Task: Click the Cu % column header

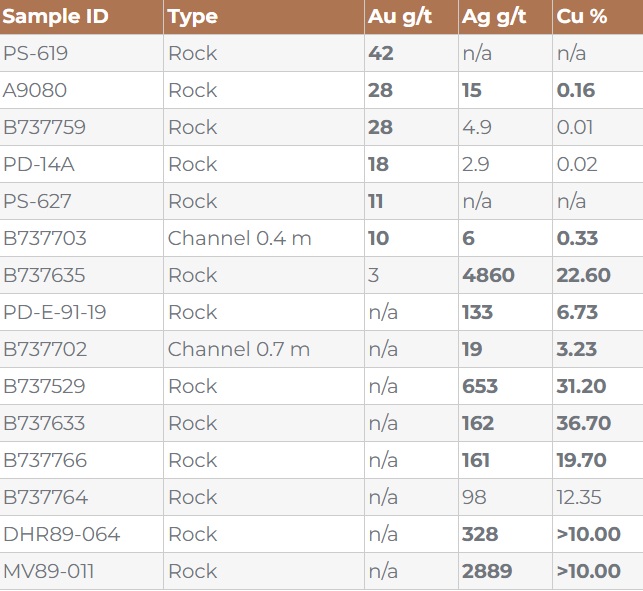Action: point(582,17)
